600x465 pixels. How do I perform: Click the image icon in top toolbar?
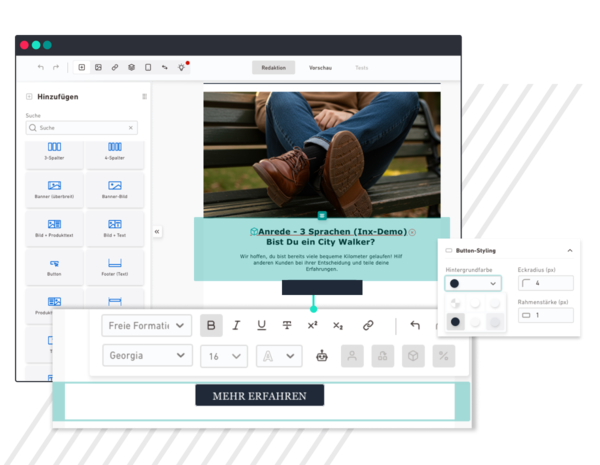[98, 67]
